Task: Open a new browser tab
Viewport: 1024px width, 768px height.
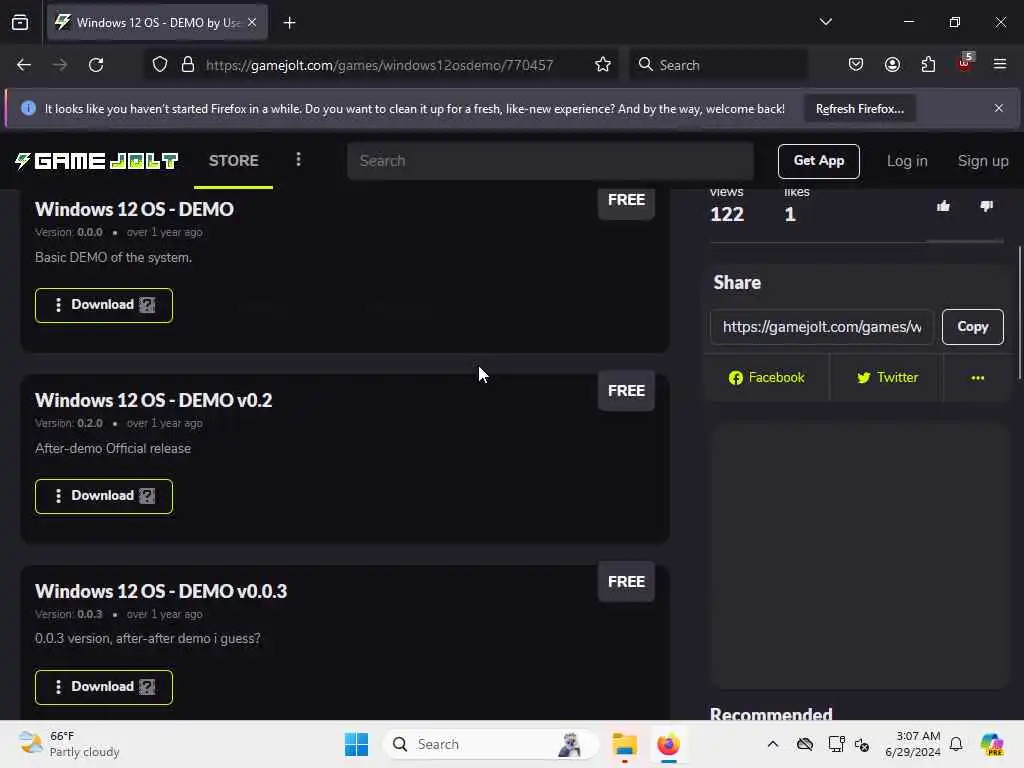Action: 289,23
